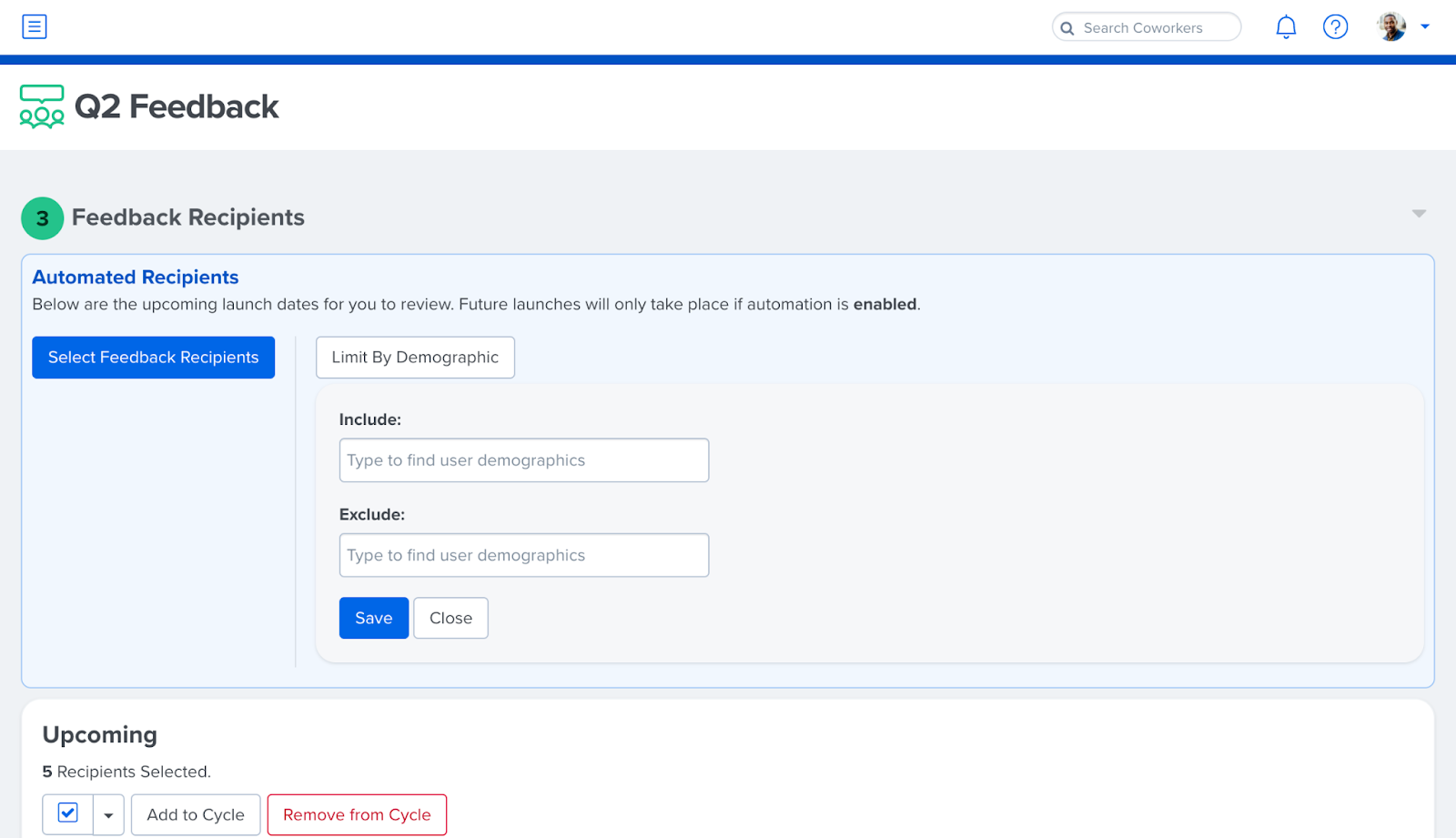
Task: Open the help question mark icon
Action: [1335, 27]
